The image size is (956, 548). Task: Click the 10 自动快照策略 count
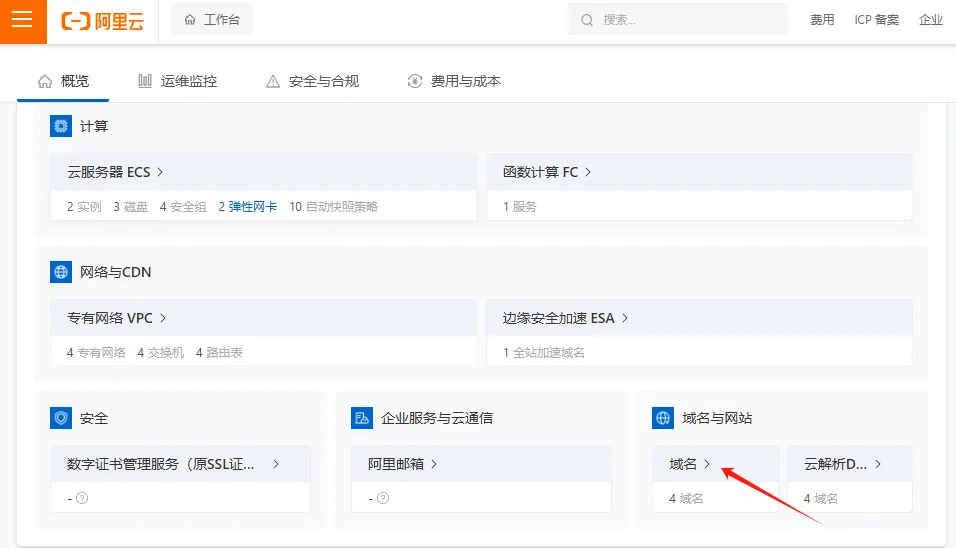(x=334, y=207)
